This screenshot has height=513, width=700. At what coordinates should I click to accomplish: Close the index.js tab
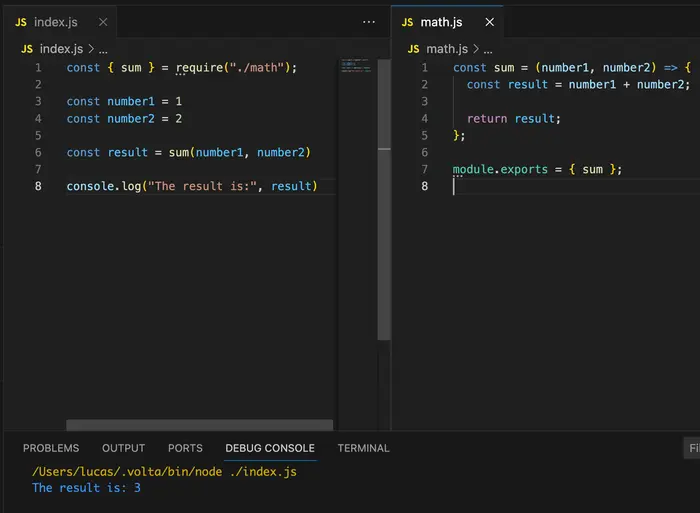pos(103,22)
